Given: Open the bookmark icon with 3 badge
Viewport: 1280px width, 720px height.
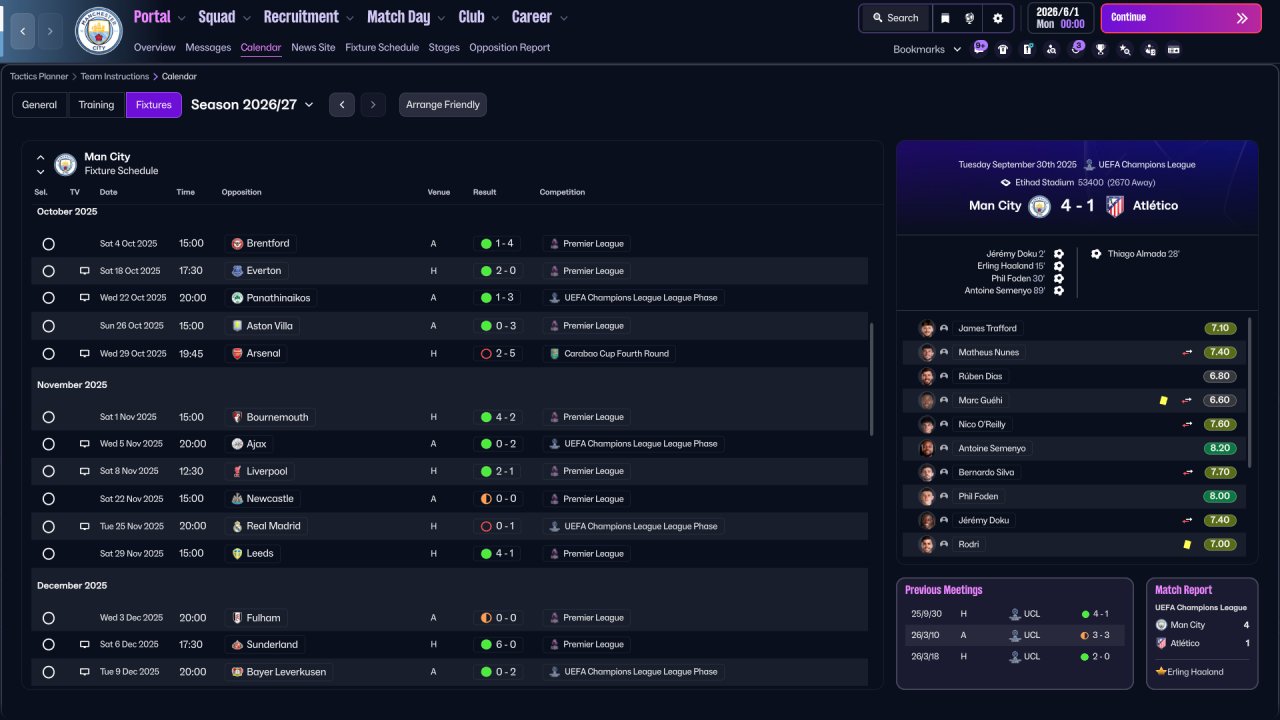Looking at the screenshot, I should [x=1076, y=49].
